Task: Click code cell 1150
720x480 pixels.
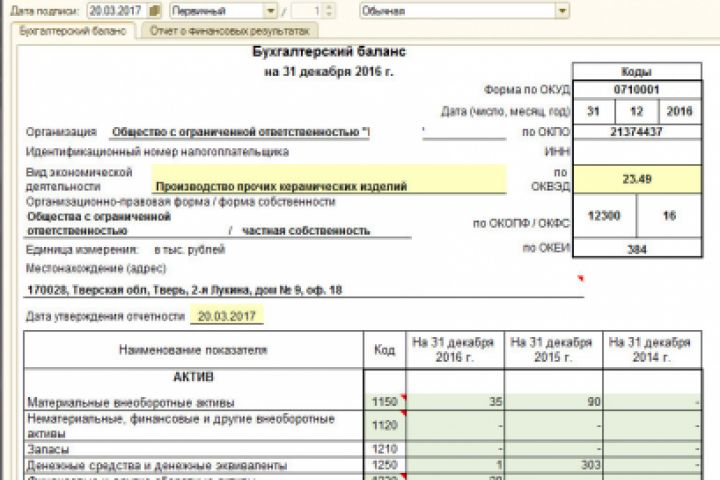Action: tap(385, 402)
